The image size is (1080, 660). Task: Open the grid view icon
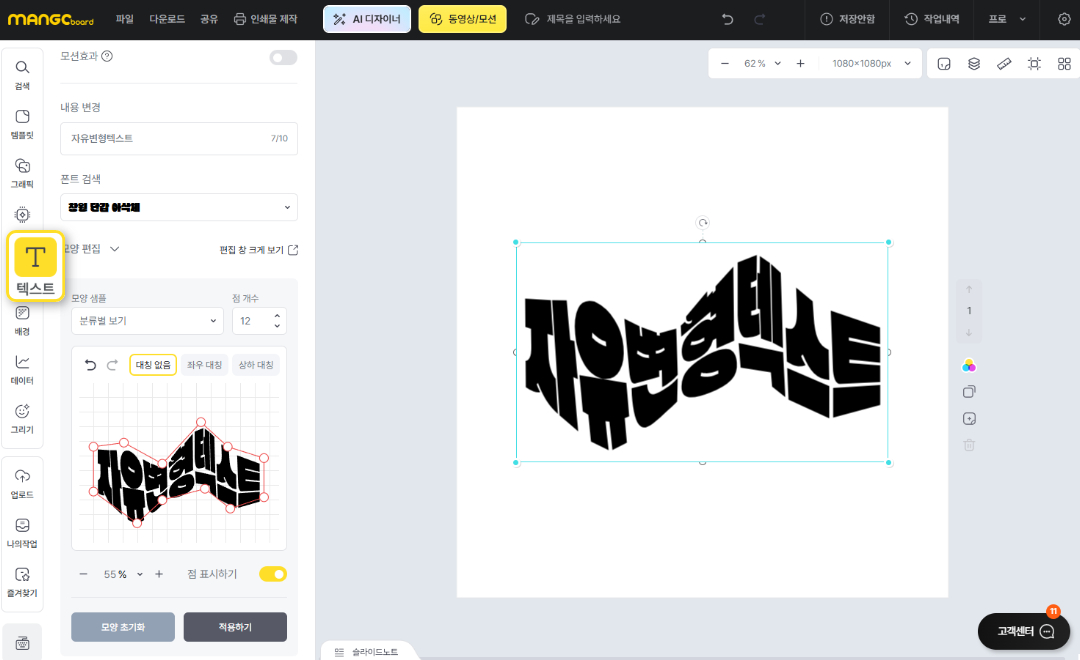[x=1064, y=64]
